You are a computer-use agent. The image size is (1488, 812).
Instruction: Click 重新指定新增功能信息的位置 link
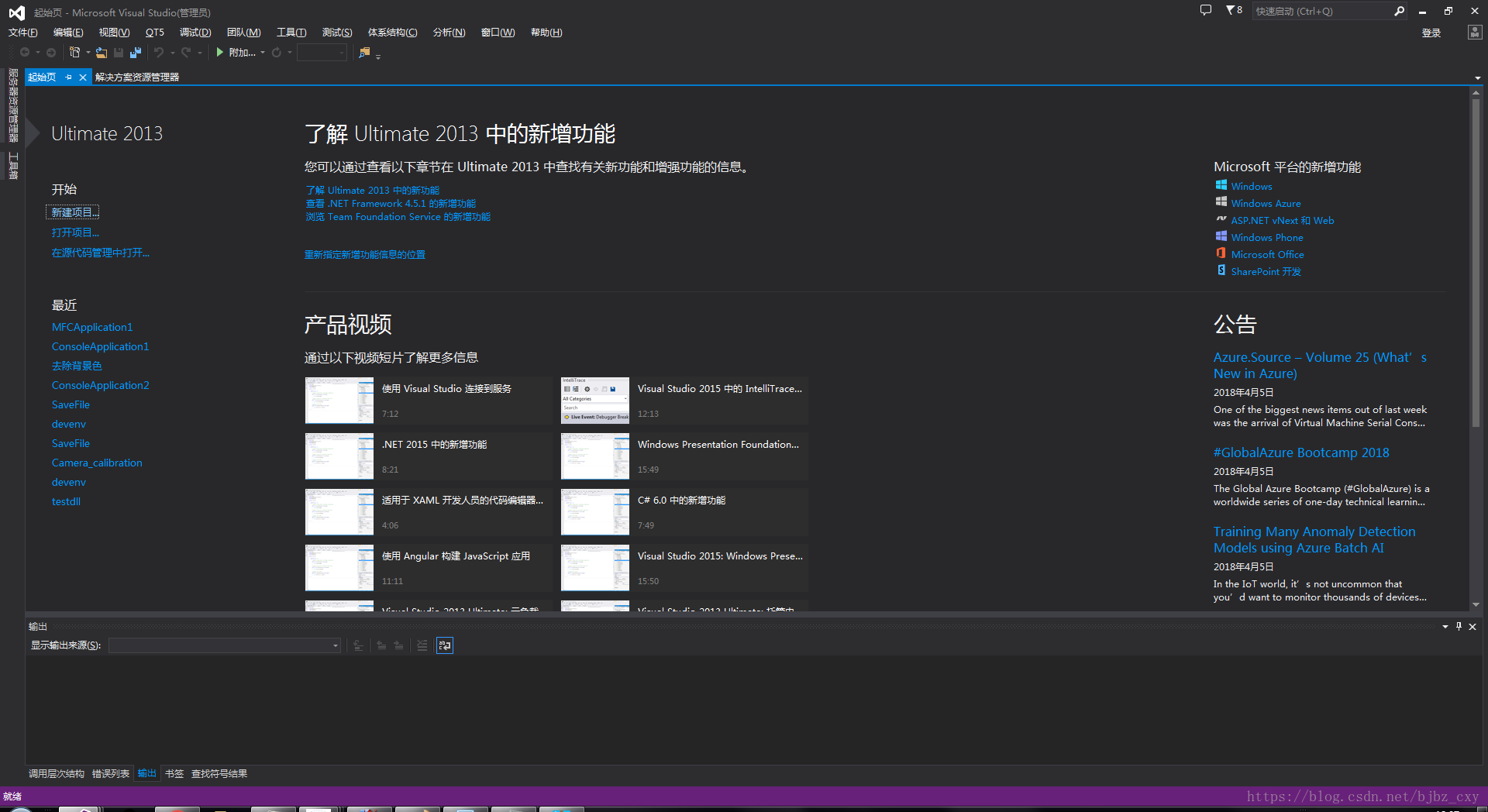[365, 254]
